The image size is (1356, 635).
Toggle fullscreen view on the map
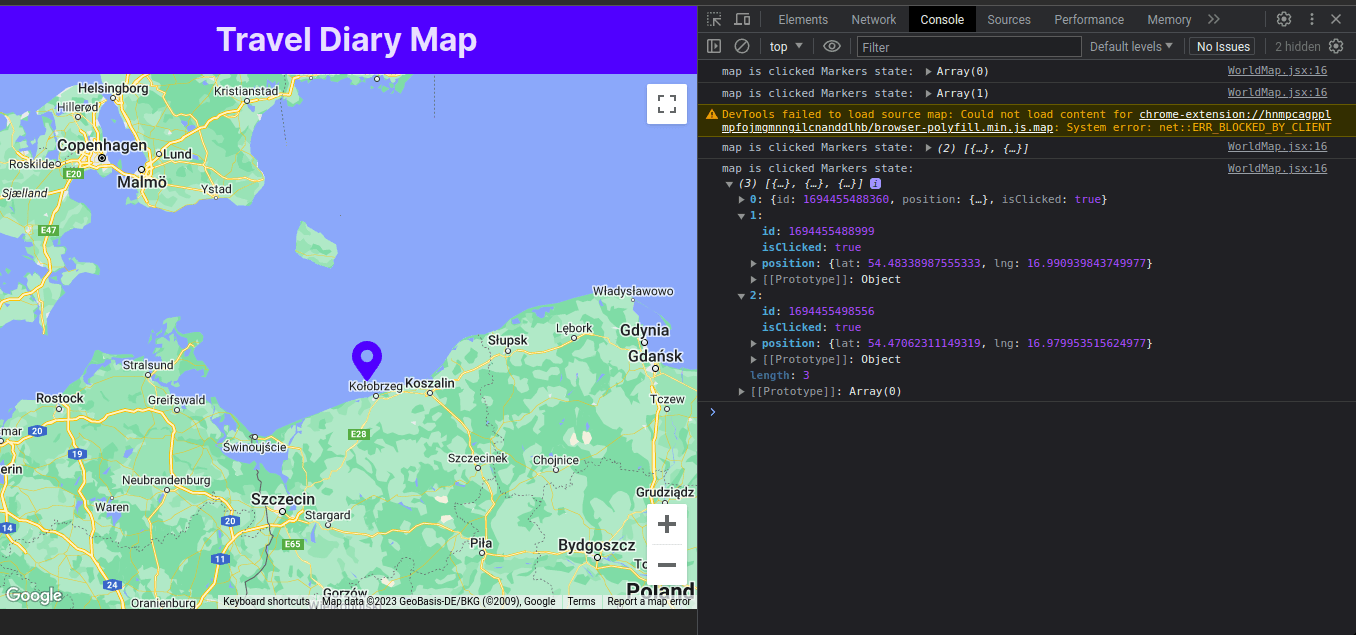tap(667, 103)
